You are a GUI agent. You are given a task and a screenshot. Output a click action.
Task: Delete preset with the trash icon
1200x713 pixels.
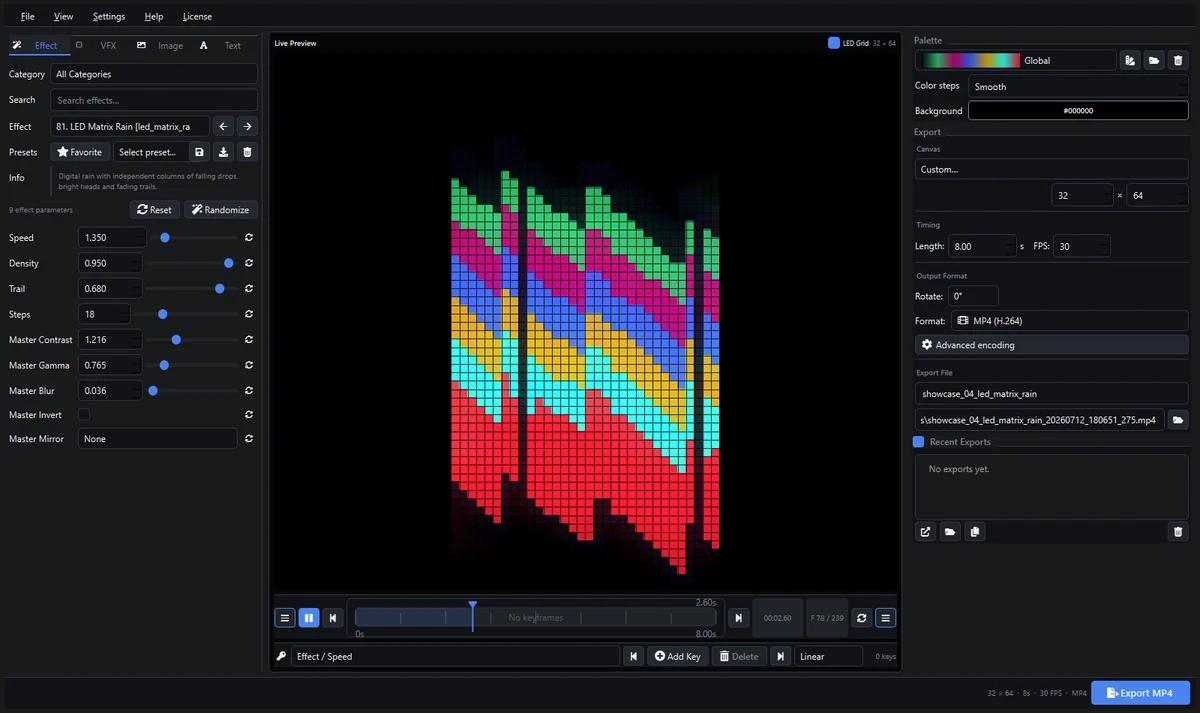(248, 152)
